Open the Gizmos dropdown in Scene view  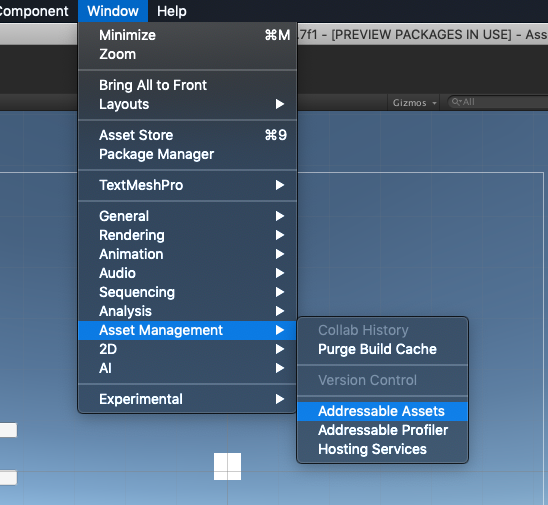tap(414, 103)
